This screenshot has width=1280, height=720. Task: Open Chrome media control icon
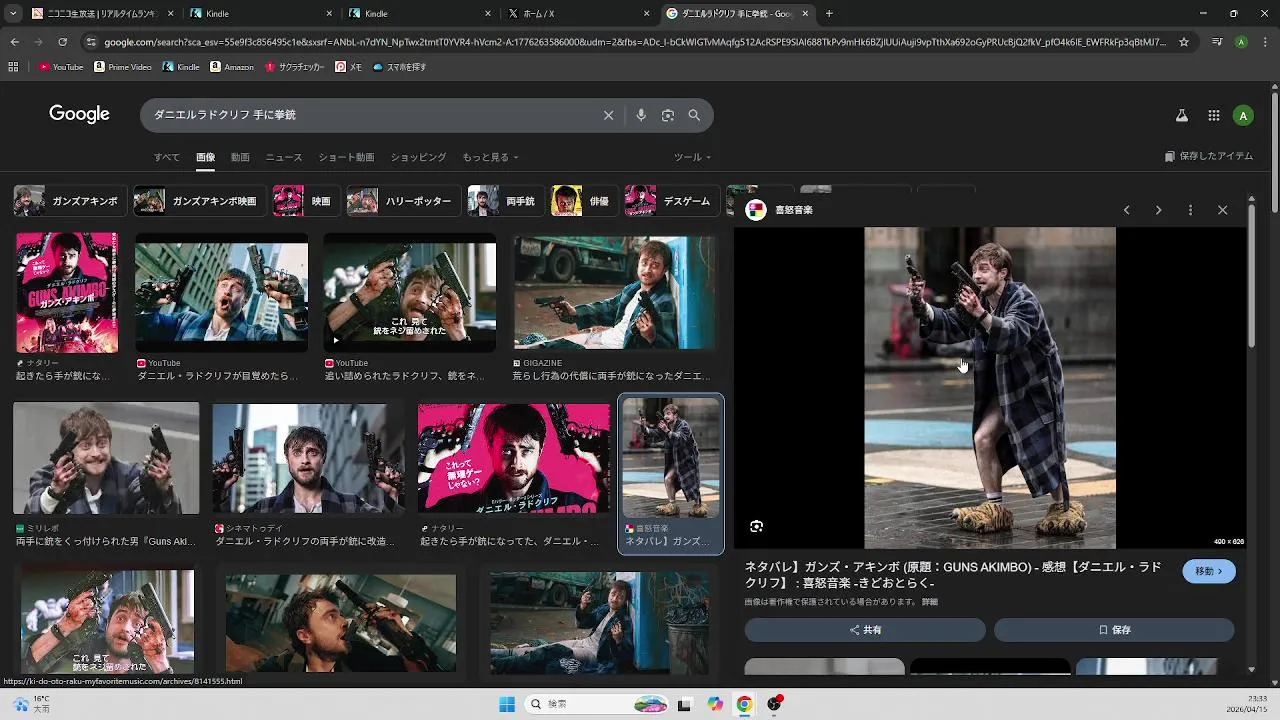[x=1217, y=42]
